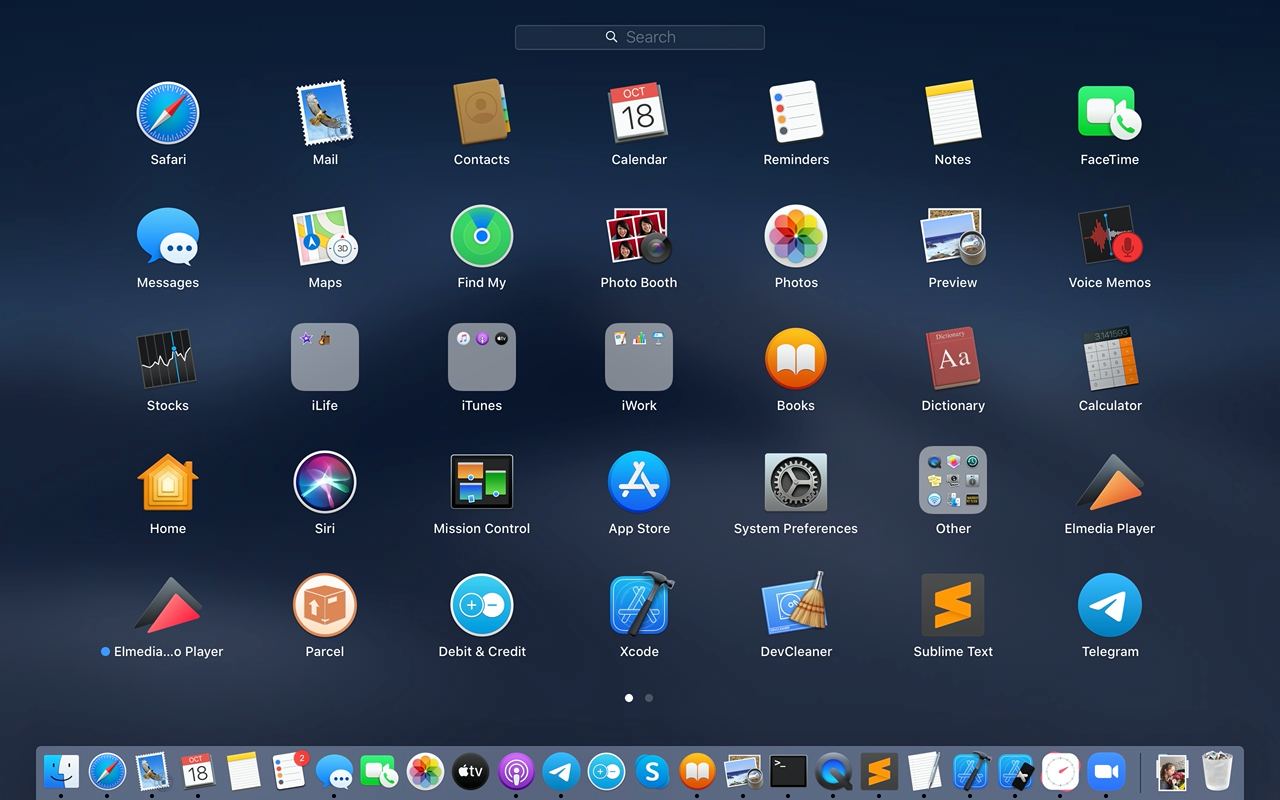Viewport: 1280px width, 800px height.
Task: Open Mail from the Launchpad grid
Action: 325,113
